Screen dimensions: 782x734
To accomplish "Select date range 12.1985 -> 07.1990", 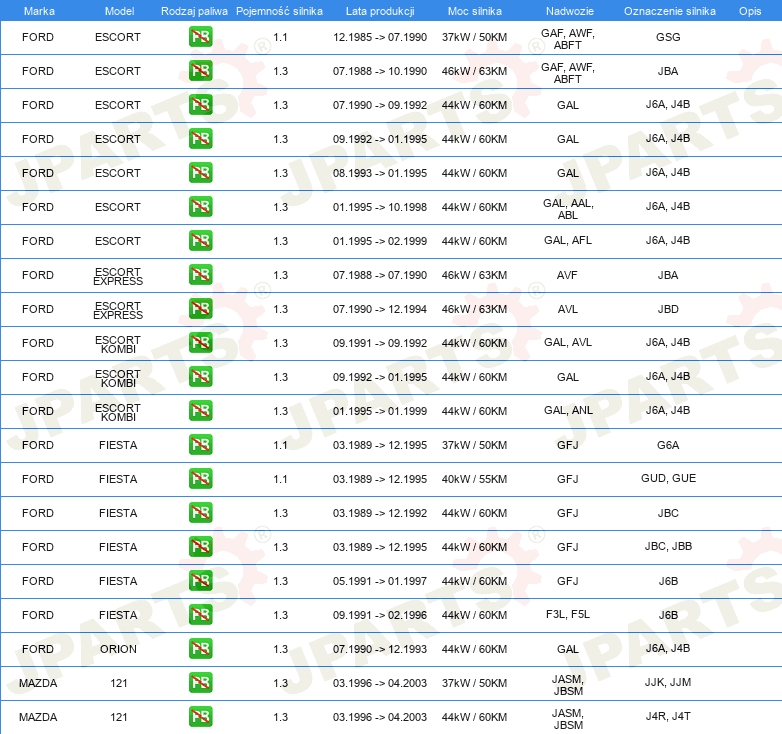I will (x=380, y=37).
